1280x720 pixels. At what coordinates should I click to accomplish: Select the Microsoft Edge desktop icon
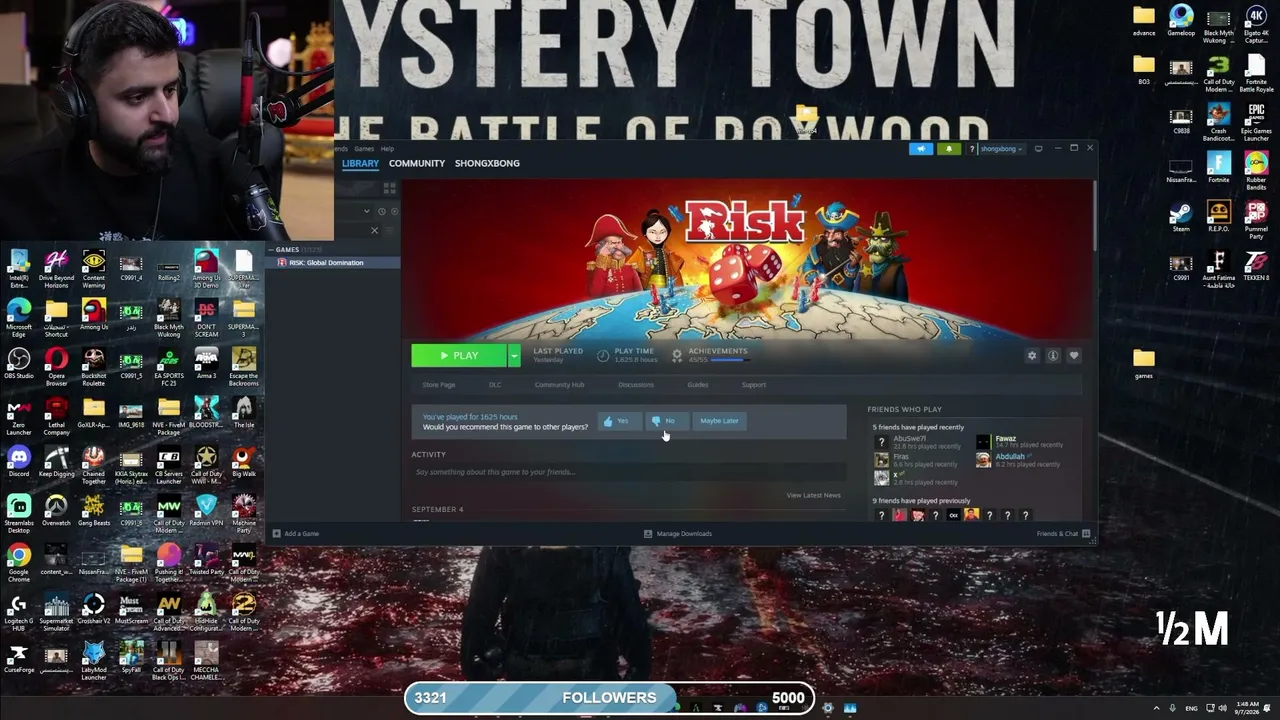(x=19, y=317)
